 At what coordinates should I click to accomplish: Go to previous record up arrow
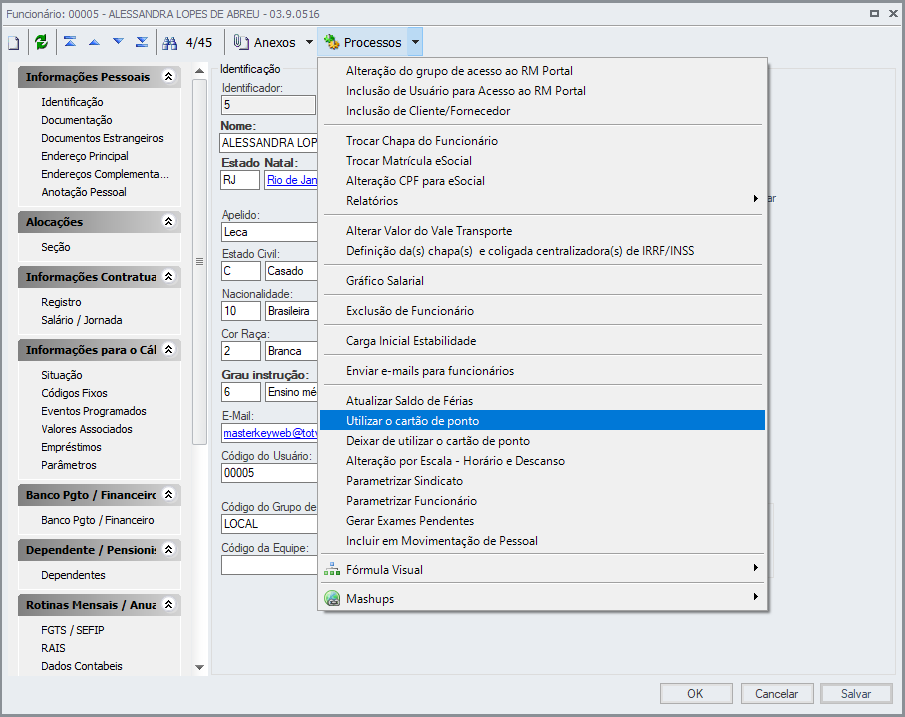(x=94, y=42)
